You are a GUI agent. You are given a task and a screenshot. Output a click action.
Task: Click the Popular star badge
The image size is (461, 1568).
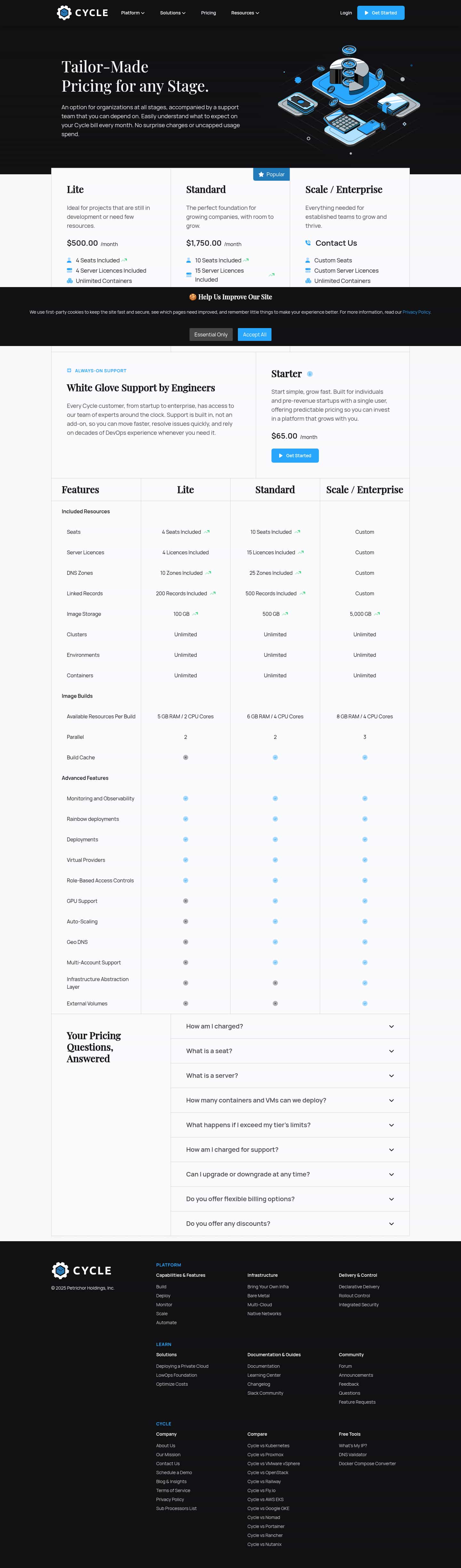coord(271,174)
